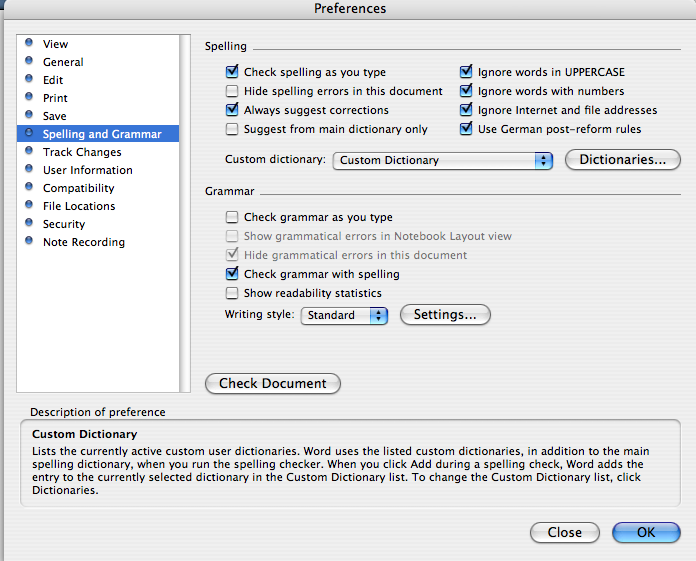The height and width of the screenshot is (561, 696).
Task: Open the Edit preferences category
Action: click(98, 80)
